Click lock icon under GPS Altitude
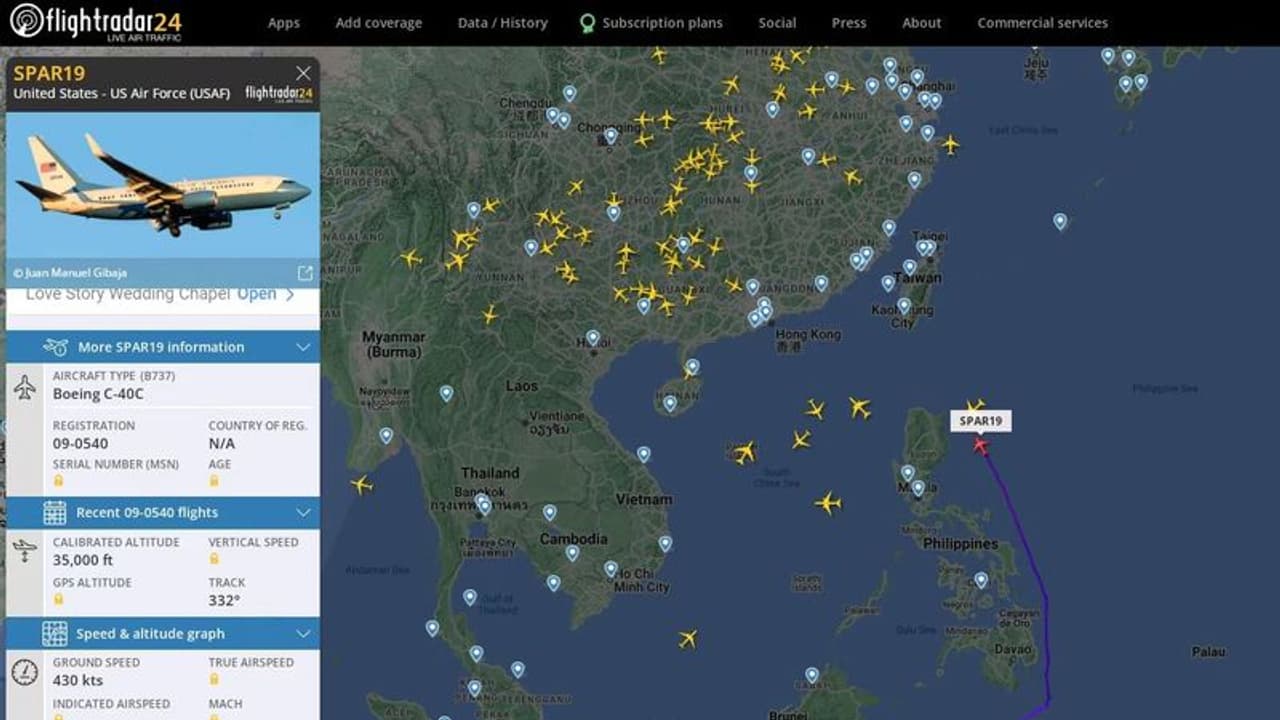Screen dimensions: 1280x720 [x=59, y=600]
